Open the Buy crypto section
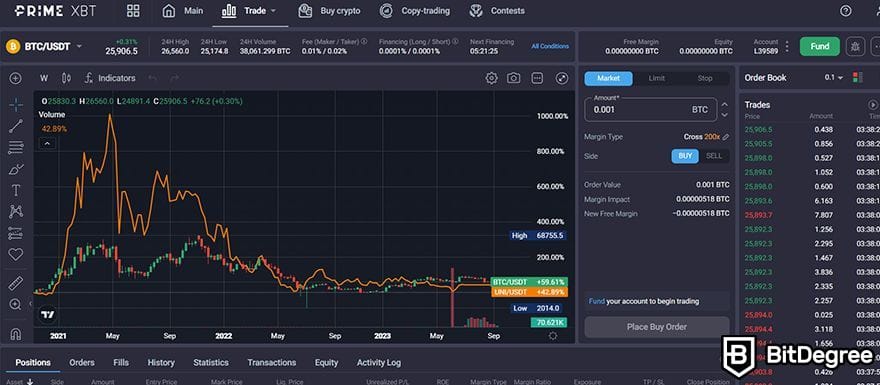This screenshot has height=385, width=880. (x=329, y=11)
